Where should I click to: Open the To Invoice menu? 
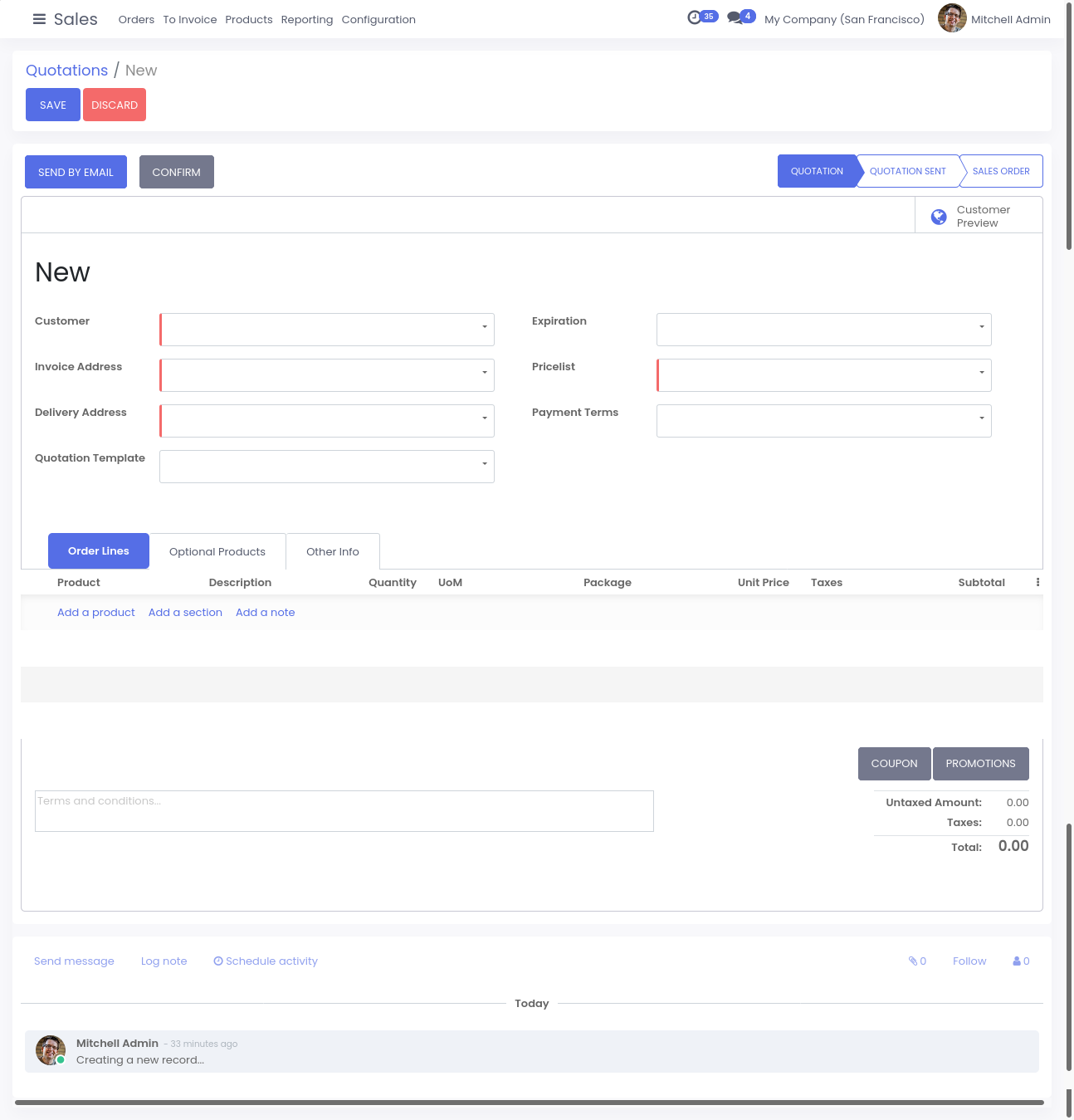click(x=190, y=19)
